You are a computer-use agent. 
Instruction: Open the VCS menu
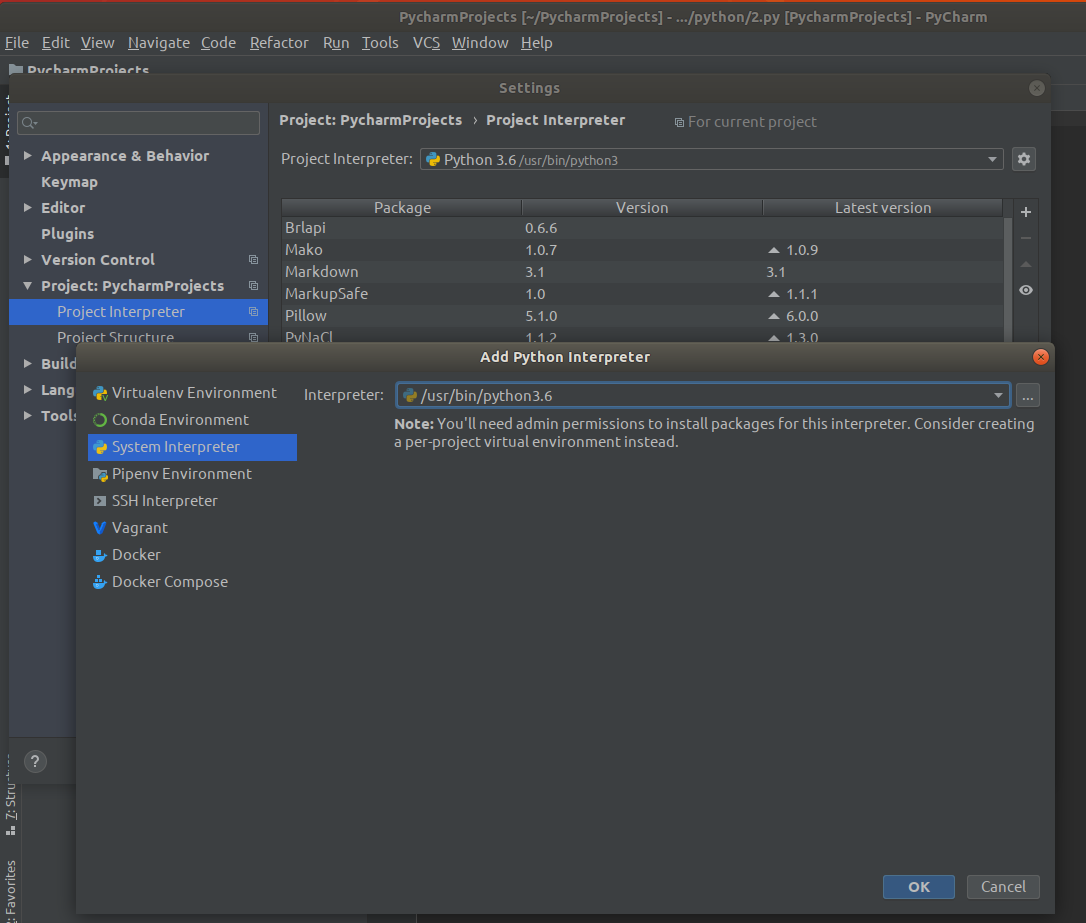tap(427, 43)
